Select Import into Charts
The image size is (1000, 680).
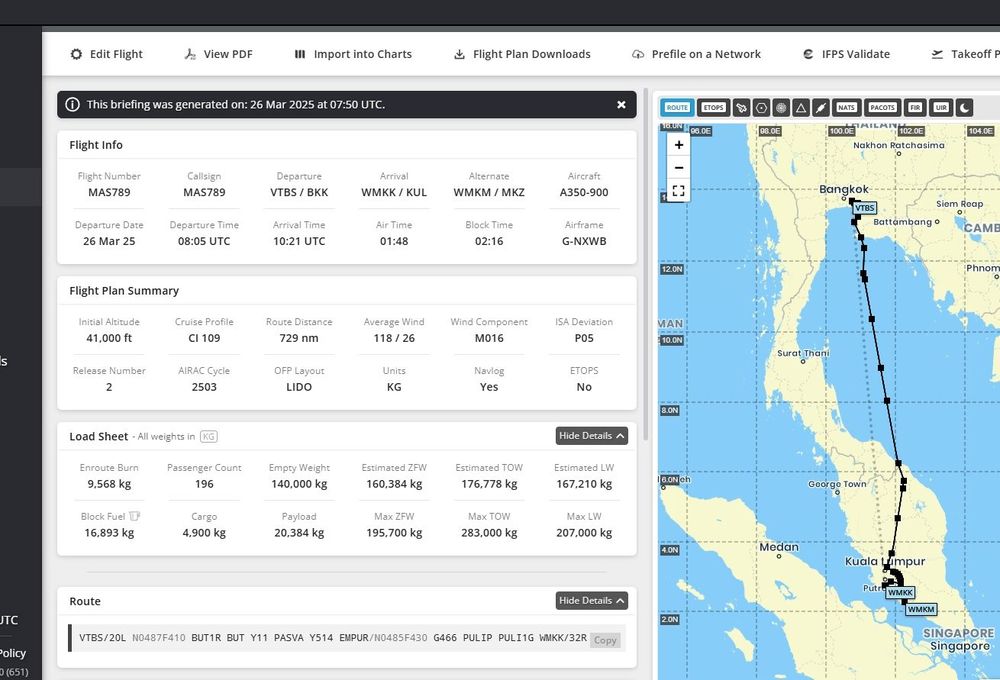pos(353,54)
